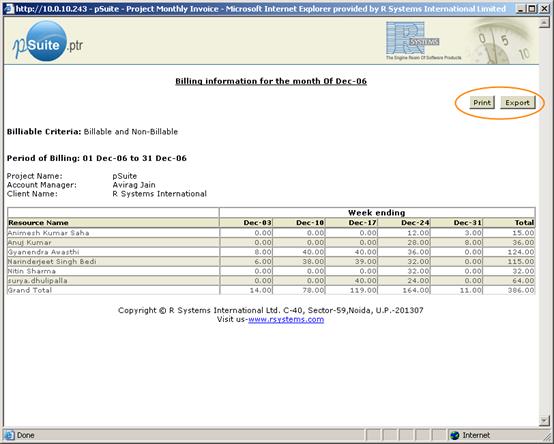Screen dimensions: 554x444
Task: Click the Internet zone globe icon
Action: (455, 436)
